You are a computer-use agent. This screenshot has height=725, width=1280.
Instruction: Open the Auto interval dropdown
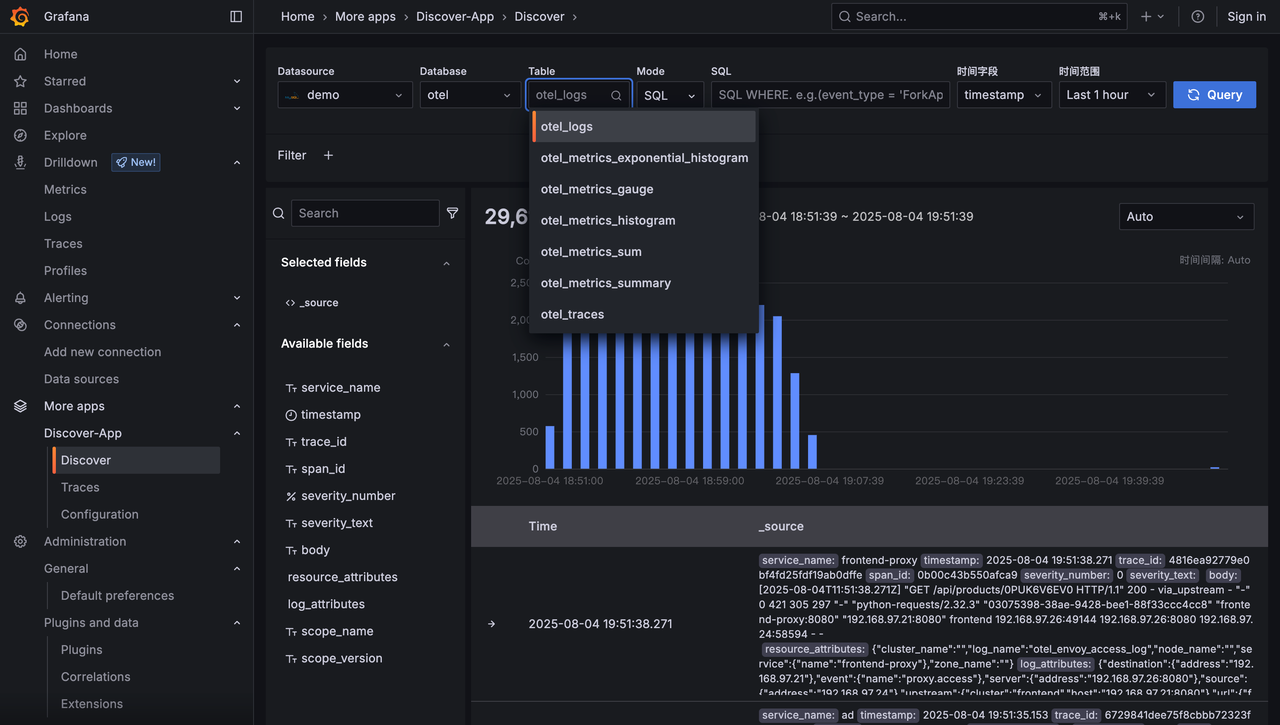pos(1186,217)
